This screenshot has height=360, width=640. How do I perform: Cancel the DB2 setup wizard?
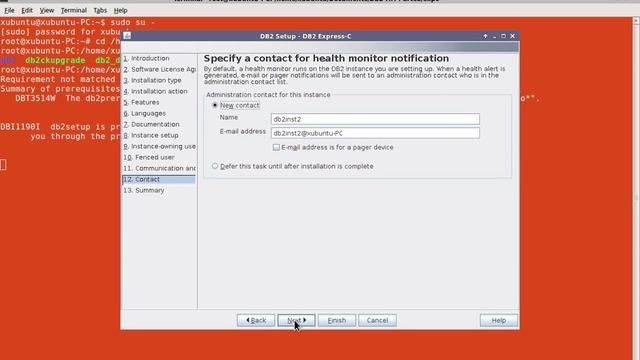point(377,320)
